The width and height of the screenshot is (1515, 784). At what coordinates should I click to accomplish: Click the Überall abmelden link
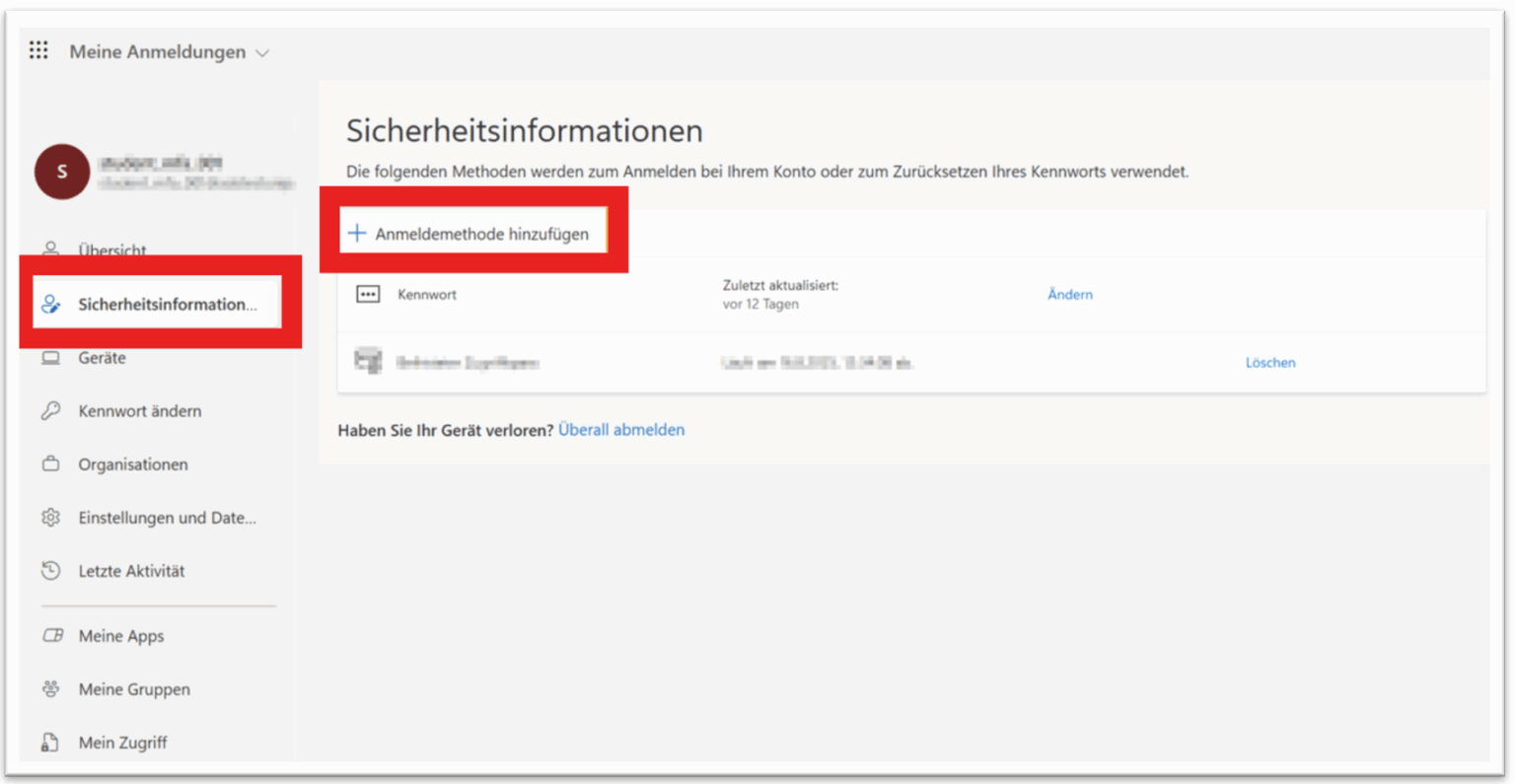click(620, 429)
